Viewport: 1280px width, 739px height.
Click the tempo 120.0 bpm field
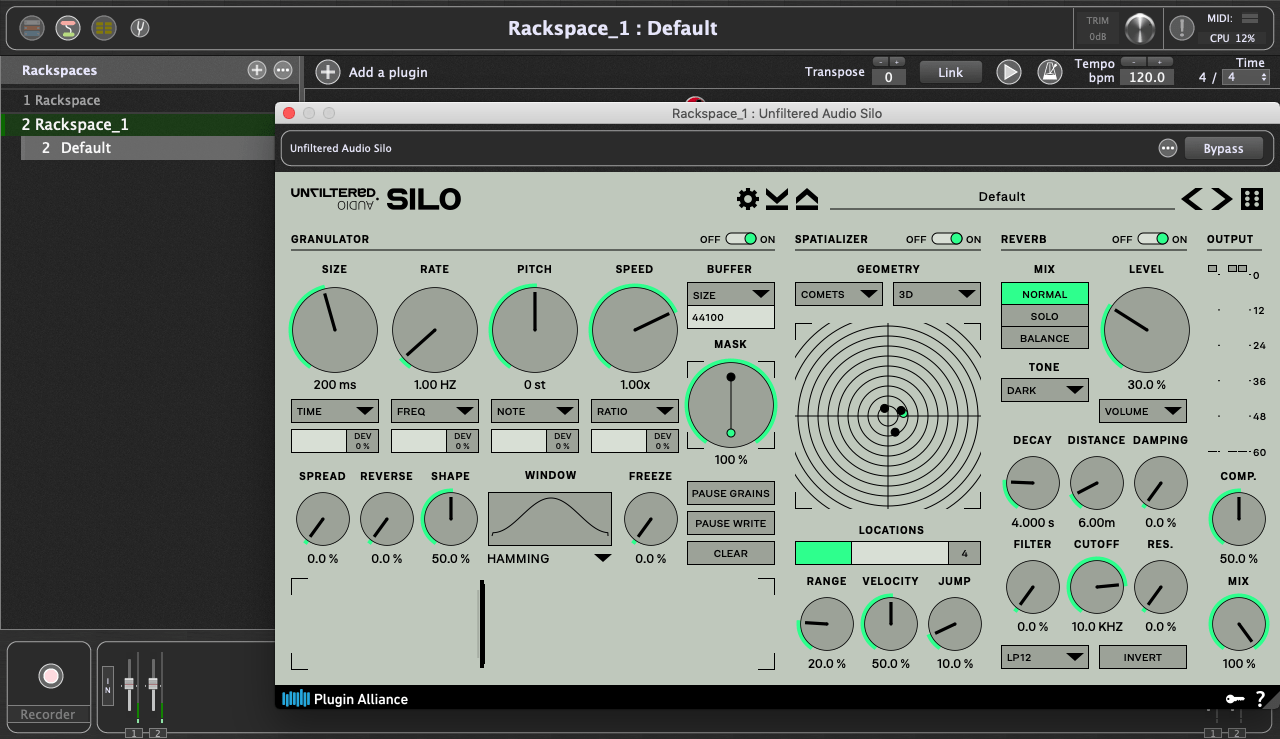[1147, 77]
